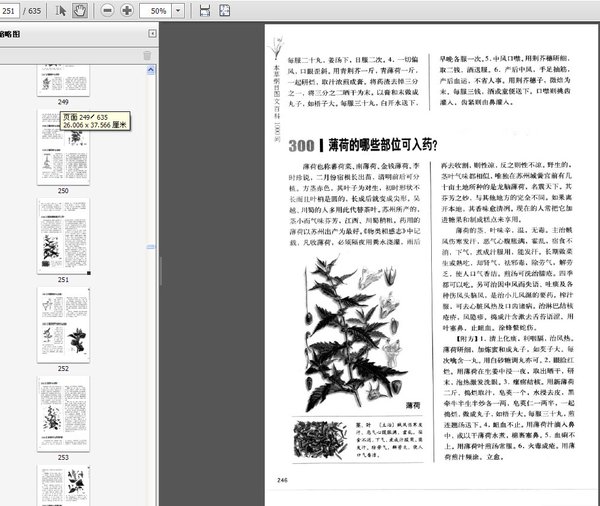Viewport: 600px width, 506px height.
Task: Click the 薄荷 caption under the illustration
Action: pyautogui.click(x=413, y=405)
